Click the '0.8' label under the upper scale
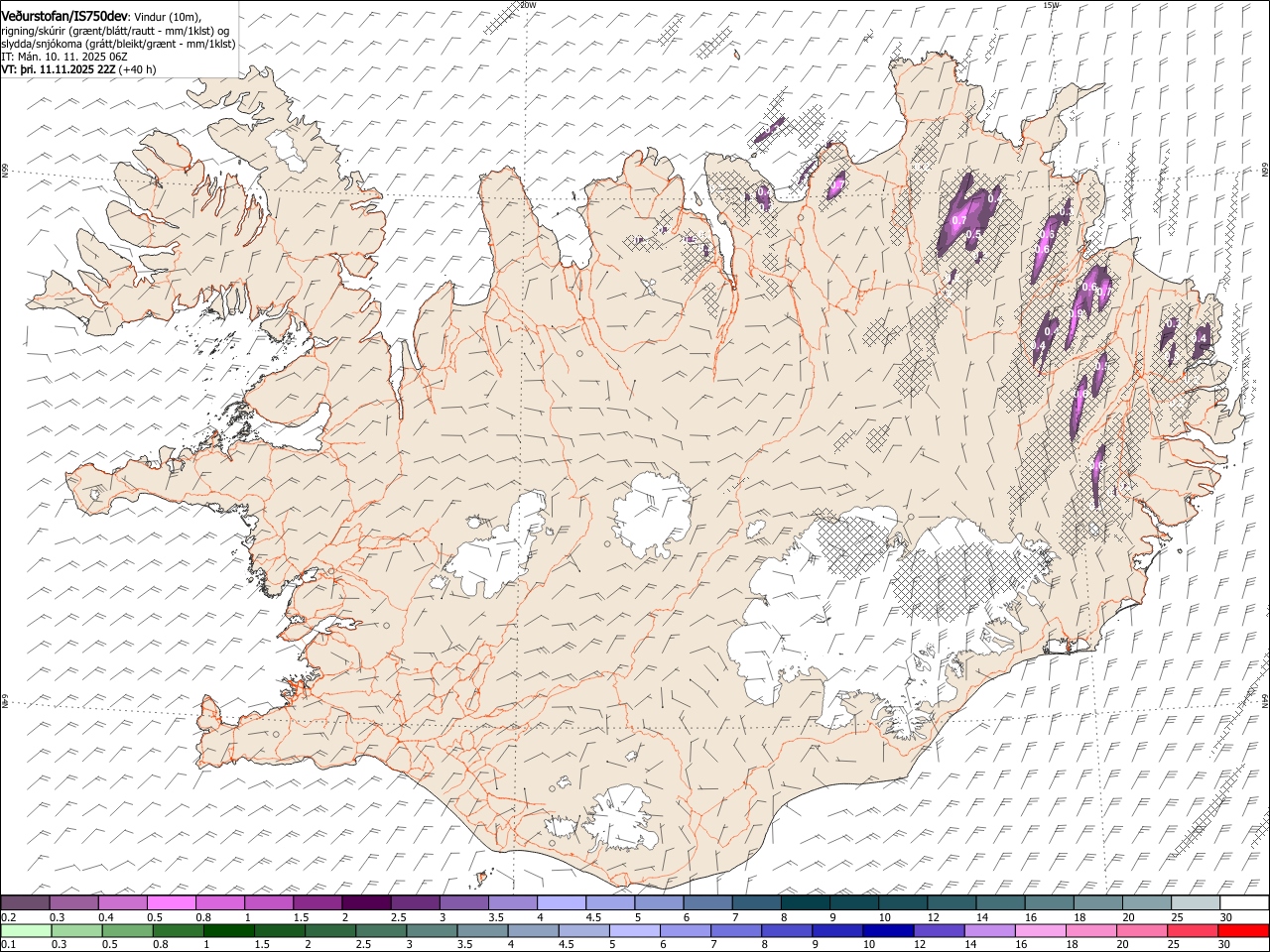This screenshot has width=1270, height=952. [x=203, y=917]
